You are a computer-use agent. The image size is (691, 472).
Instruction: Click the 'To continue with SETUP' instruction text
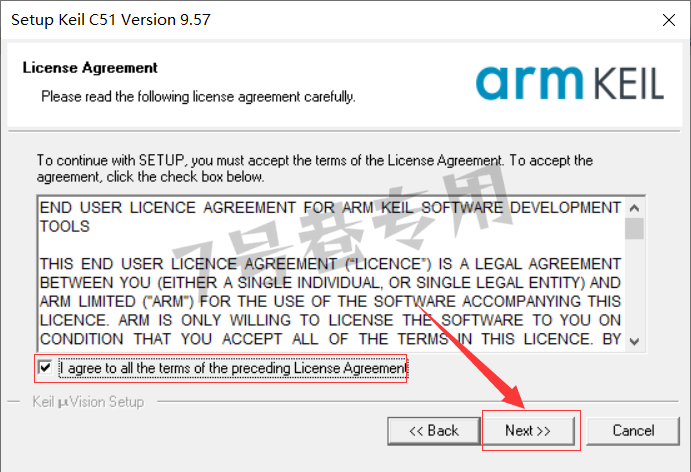click(315, 168)
